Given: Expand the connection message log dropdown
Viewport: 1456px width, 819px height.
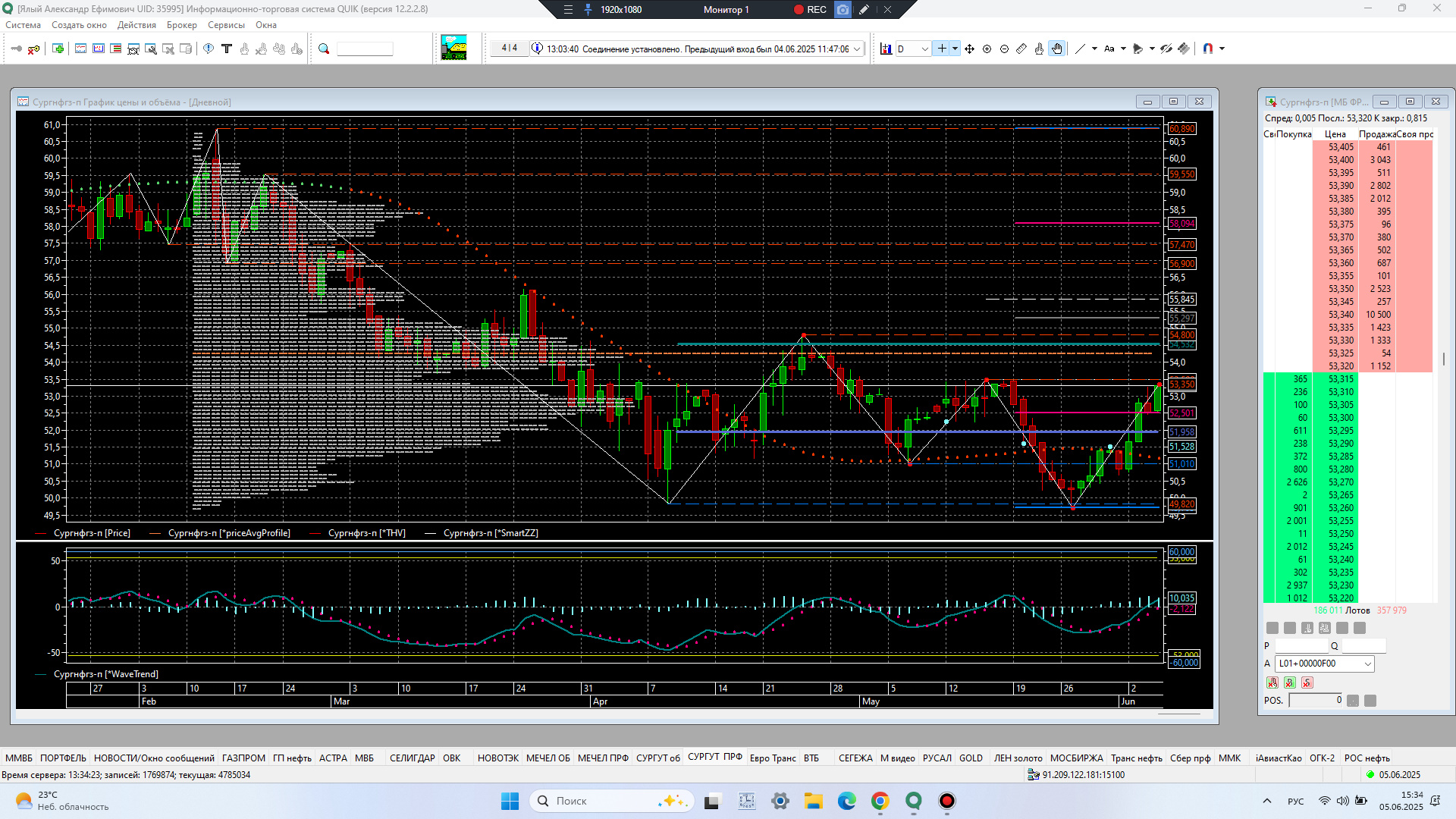Looking at the screenshot, I should click(x=858, y=49).
